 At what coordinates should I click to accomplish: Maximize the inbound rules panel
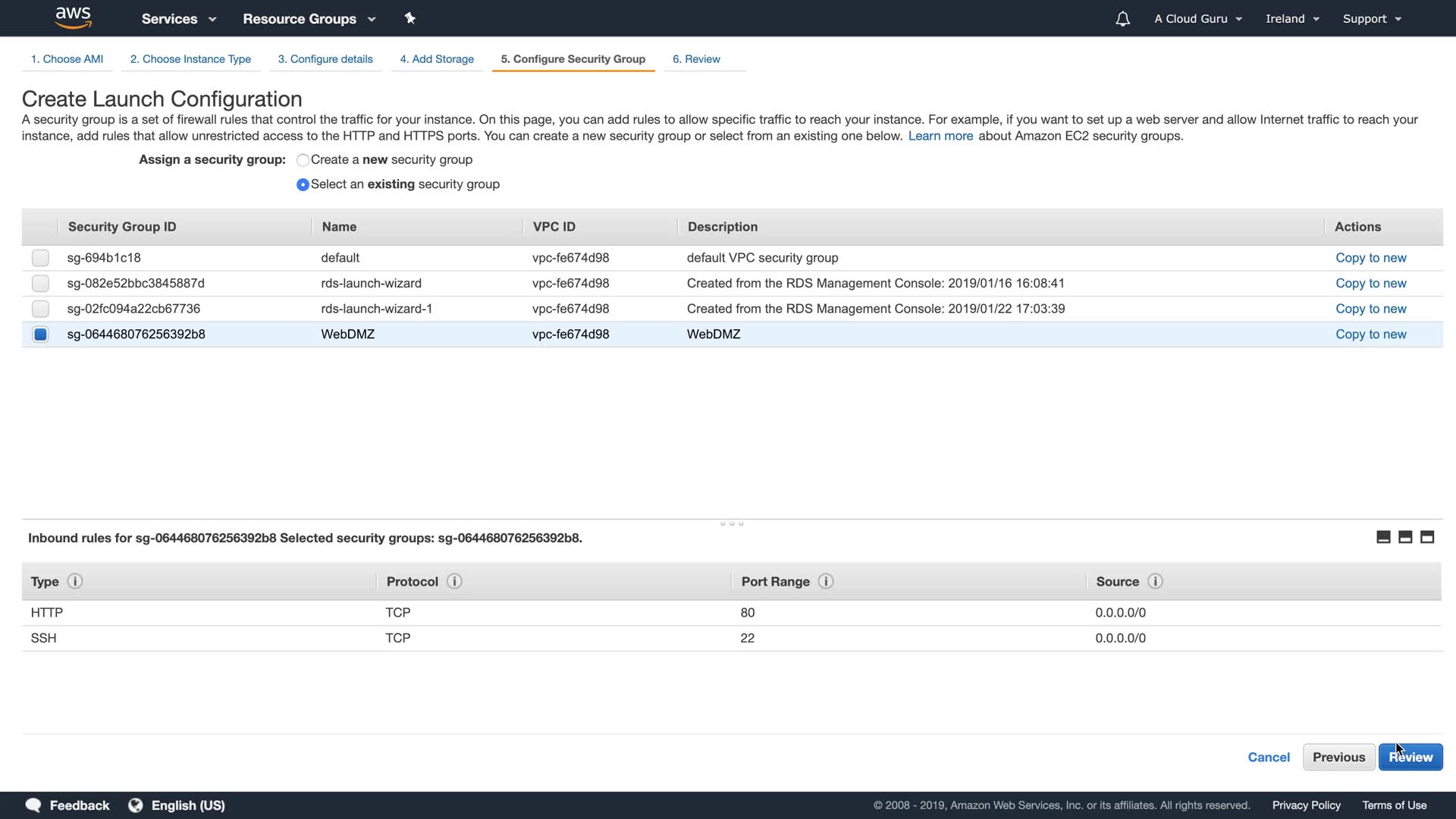click(1427, 538)
